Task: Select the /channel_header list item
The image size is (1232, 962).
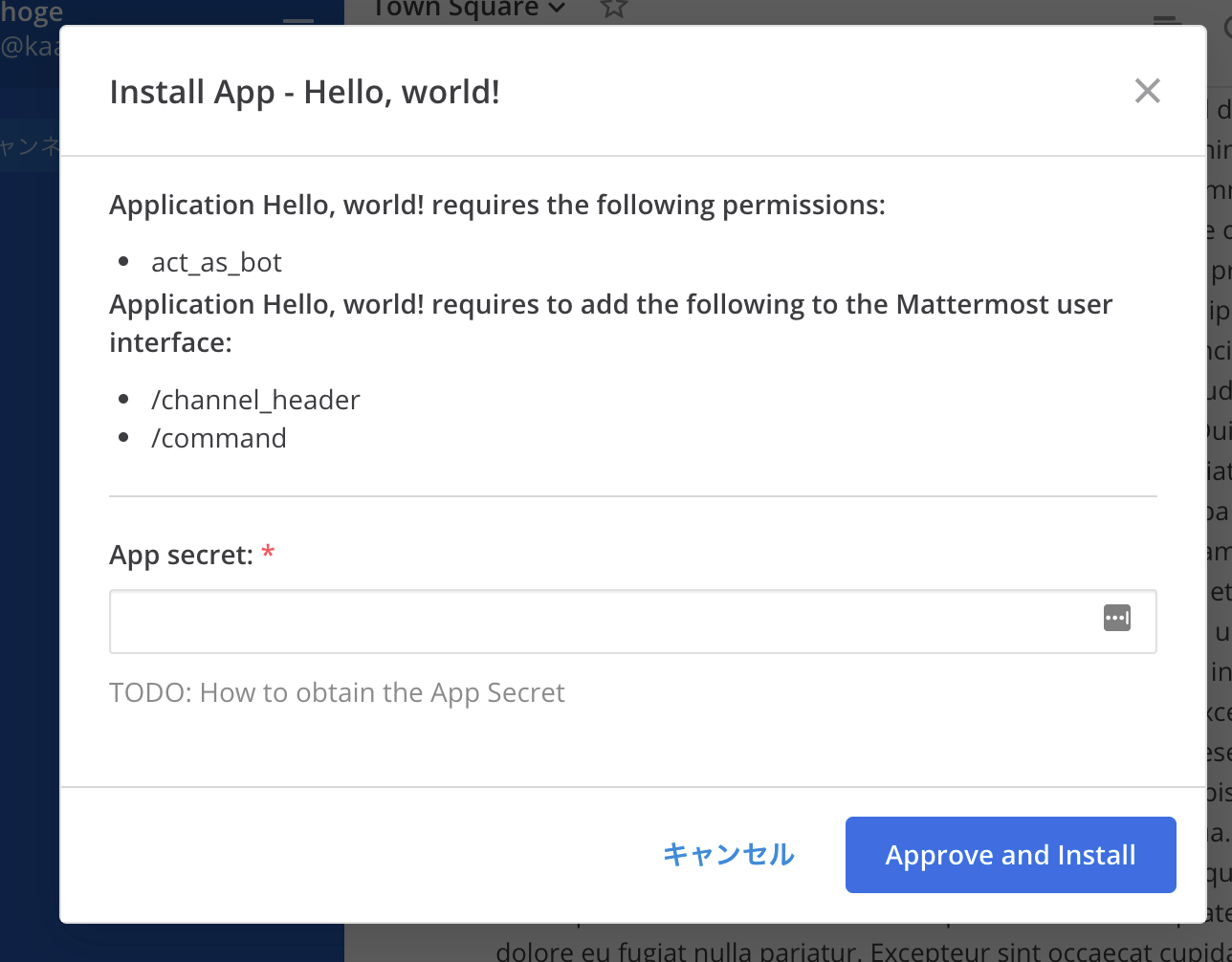Action: tap(255, 400)
